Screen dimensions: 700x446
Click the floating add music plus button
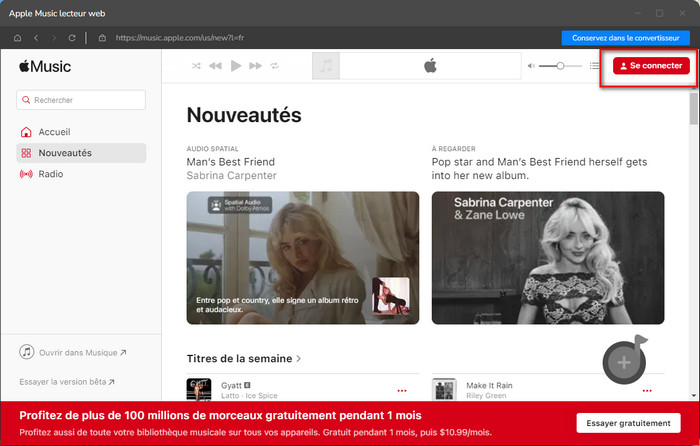coord(624,363)
